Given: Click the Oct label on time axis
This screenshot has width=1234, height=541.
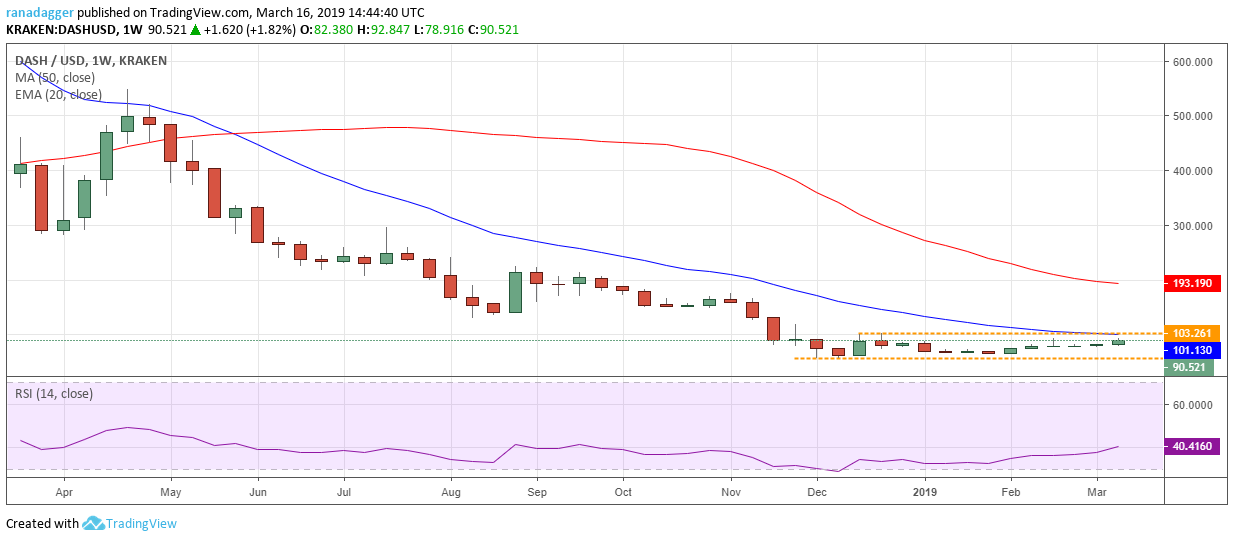Looking at the screenshot, I should [623, 492].
